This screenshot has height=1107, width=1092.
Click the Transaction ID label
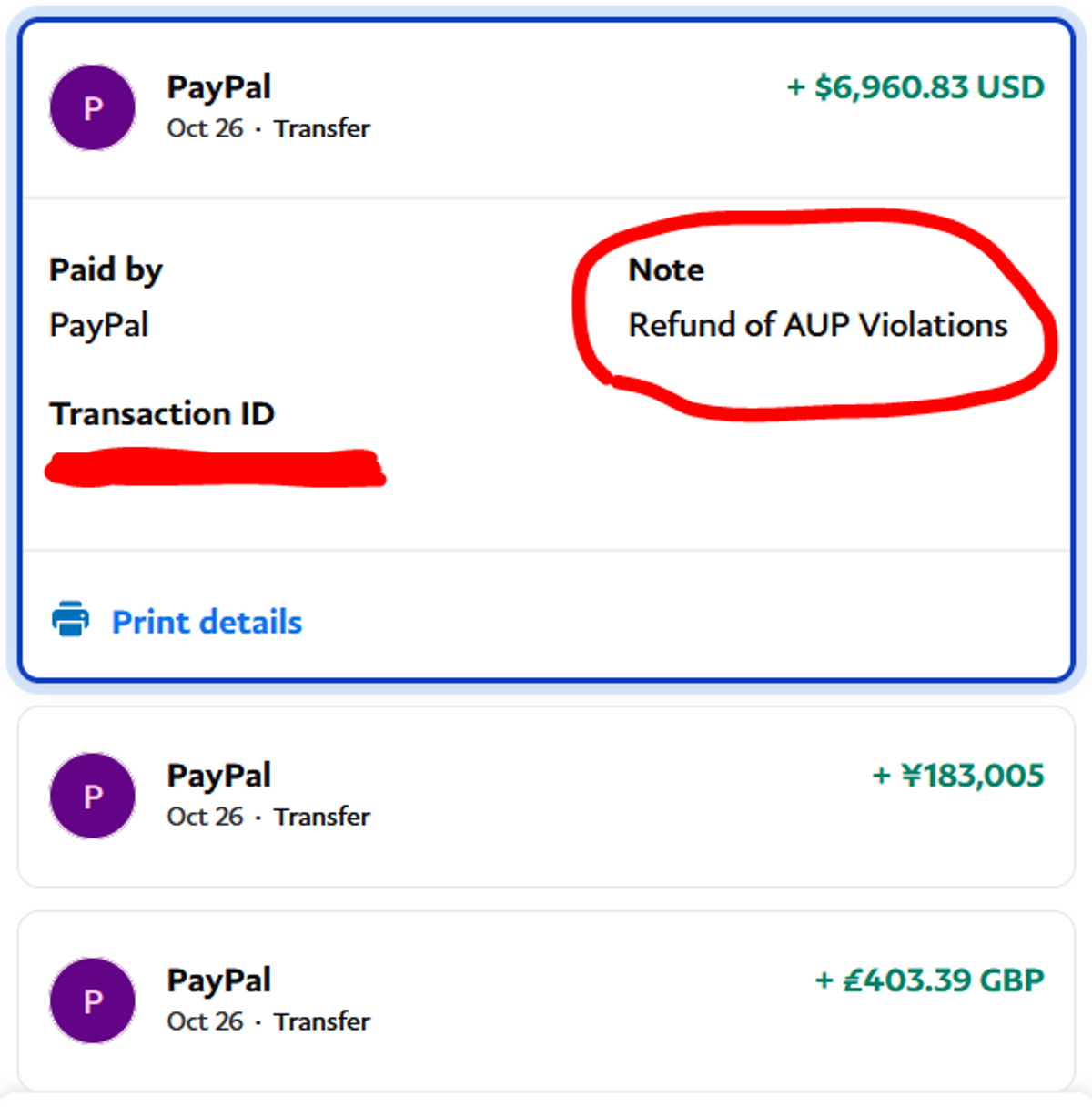(162, 414)
